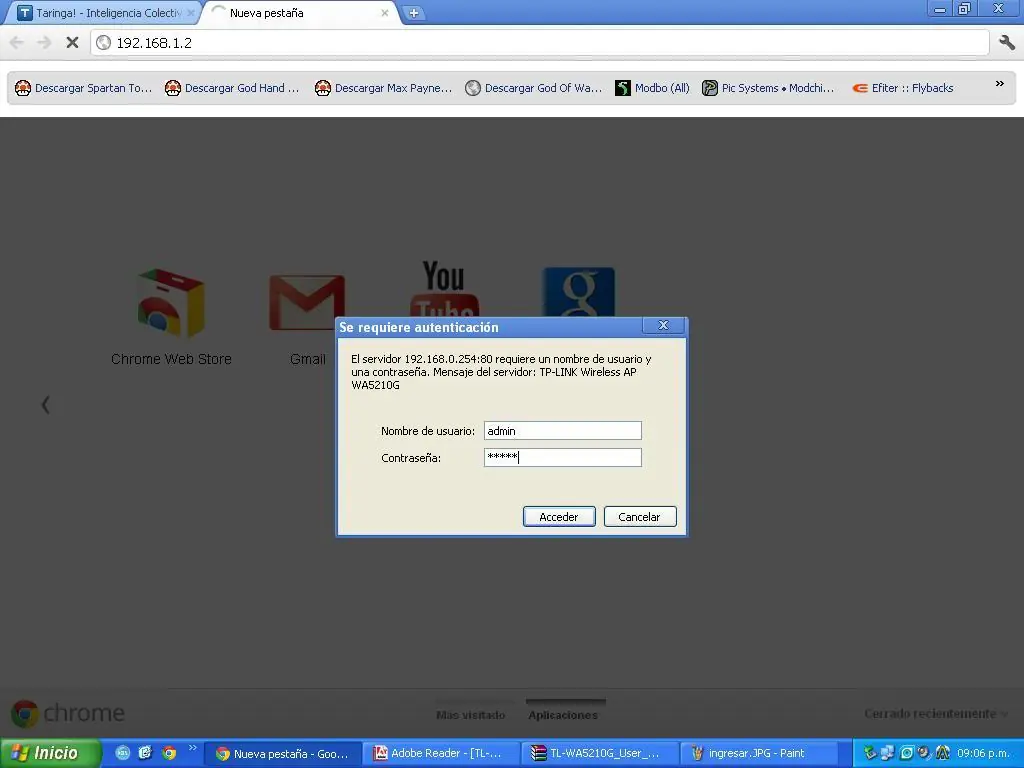1024x768 pixels.
Task: Open TL-WA5210G_User taskbar item
Action: [x=599, y=754]
